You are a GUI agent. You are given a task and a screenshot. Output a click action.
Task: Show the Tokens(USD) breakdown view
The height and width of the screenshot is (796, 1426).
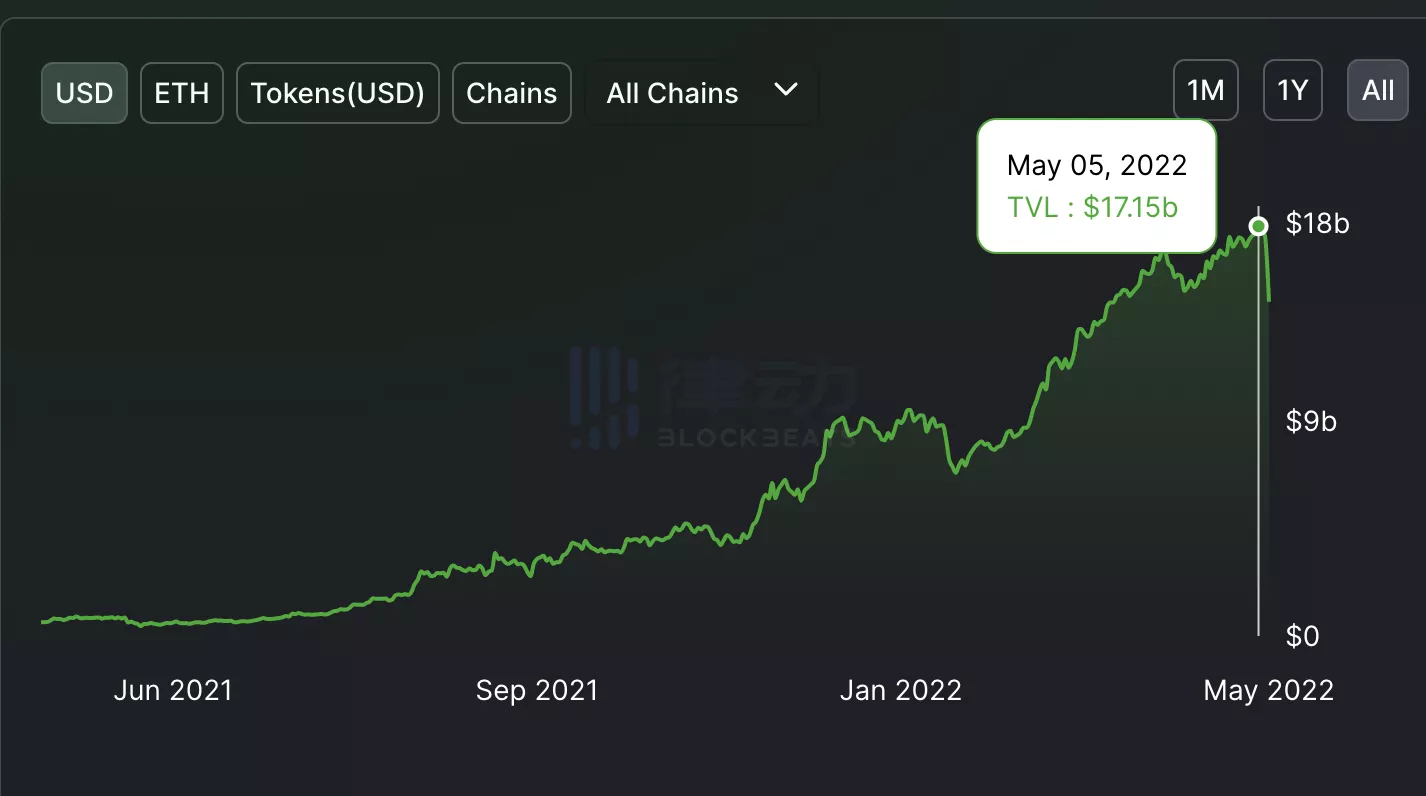[x=337, y=93]
